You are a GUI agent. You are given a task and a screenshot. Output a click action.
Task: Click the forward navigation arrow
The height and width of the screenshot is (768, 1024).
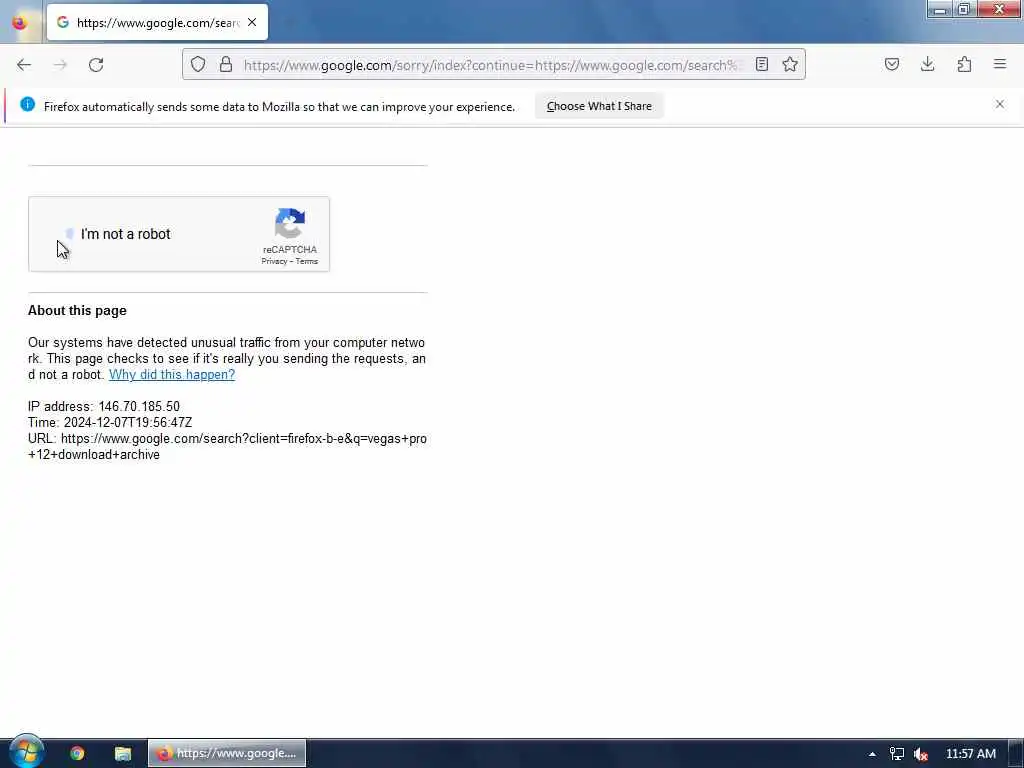(60, 65)
